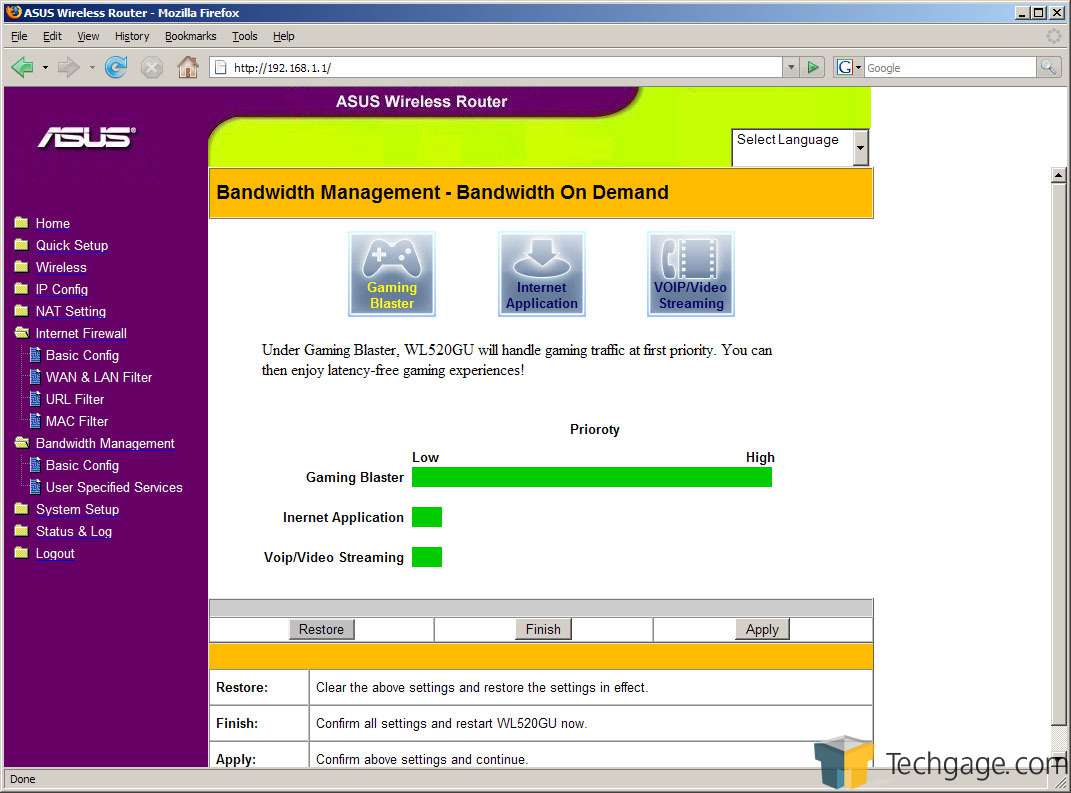The image size is (1071, 793).
Task: Open the Quick Setup link
Action: (72, 245)
